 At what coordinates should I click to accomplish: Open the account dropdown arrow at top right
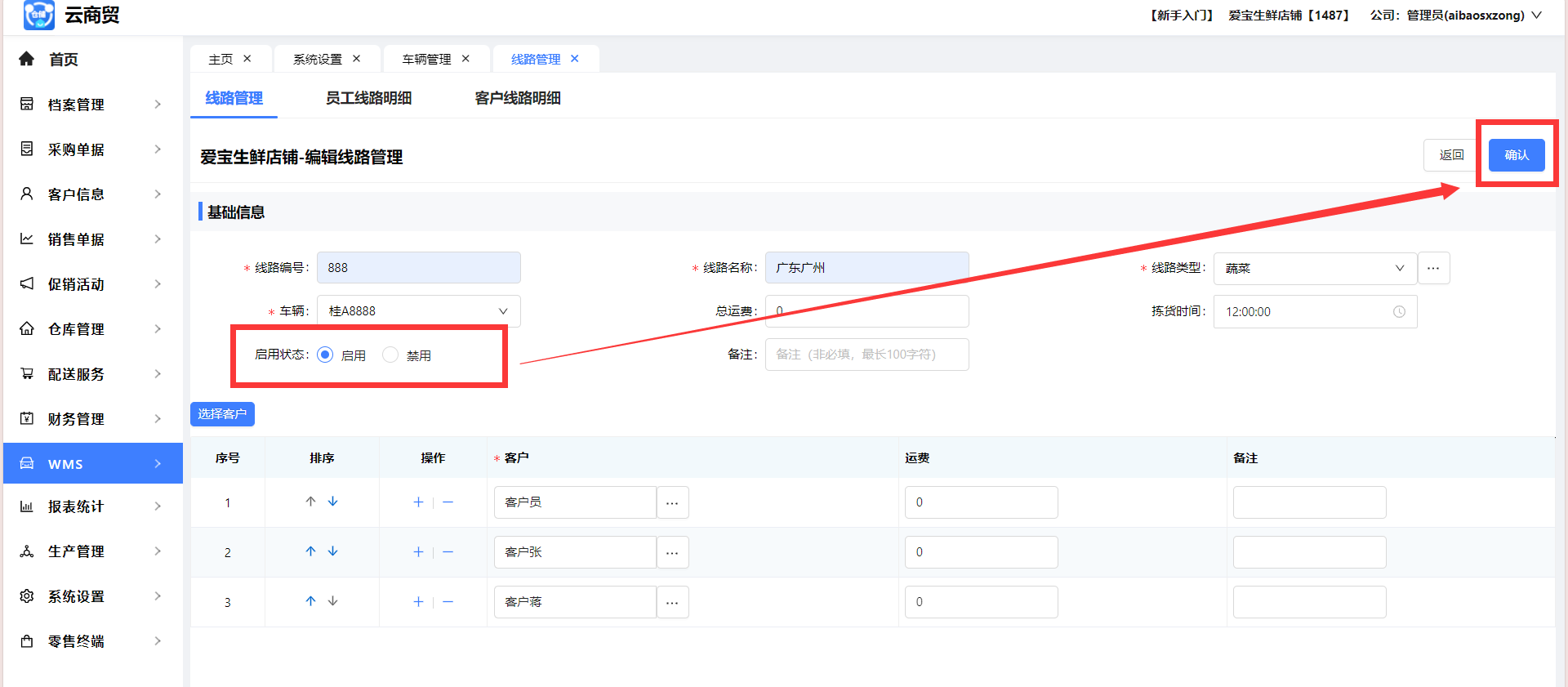(1536, 15)
